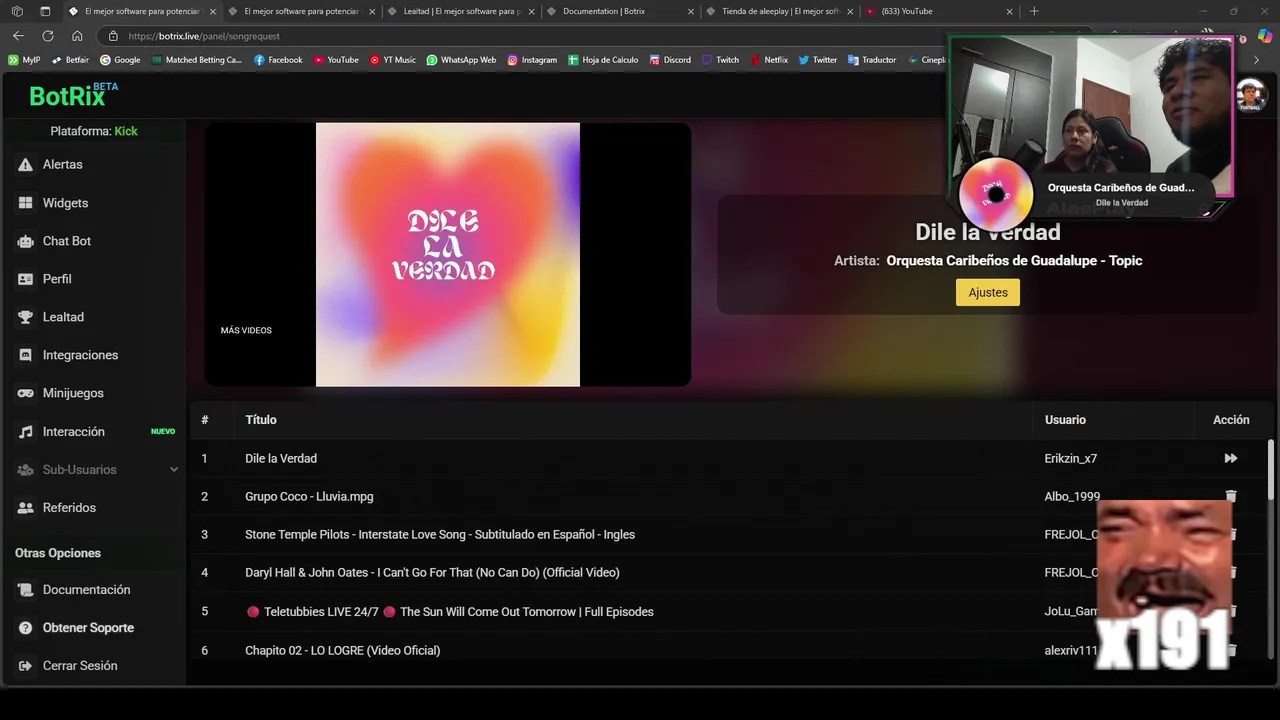Open the Instagram bookmark

click(x=532, y=60)
